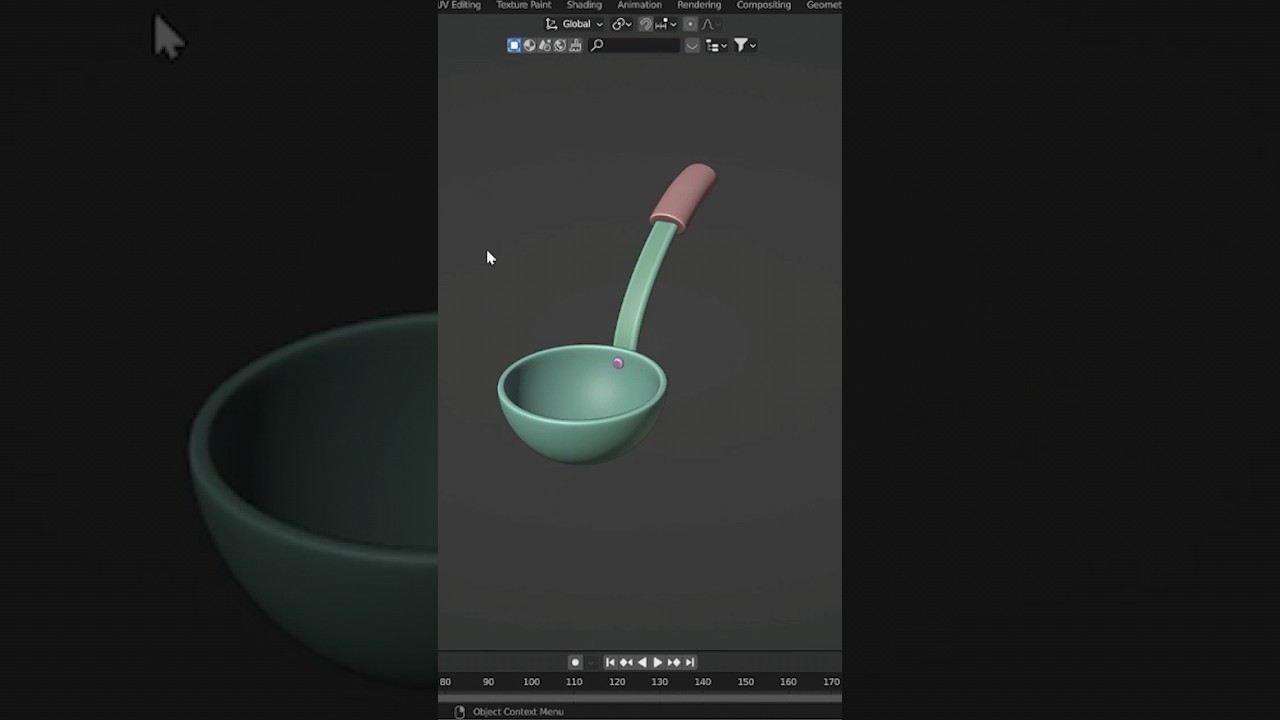
Task: Jump to the timeline end frame
Action: coord(690,662)
